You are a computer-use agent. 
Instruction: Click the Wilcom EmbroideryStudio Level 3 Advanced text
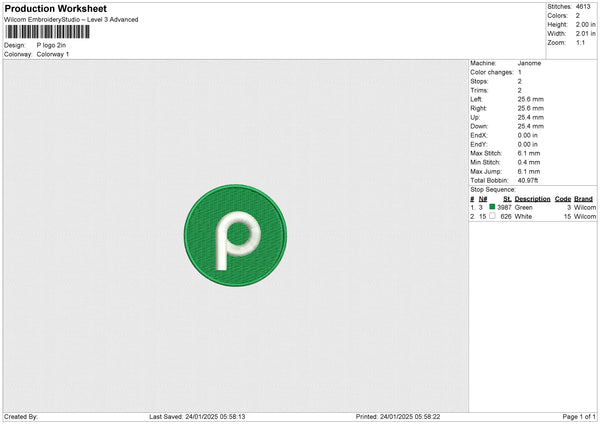(71, 20)
